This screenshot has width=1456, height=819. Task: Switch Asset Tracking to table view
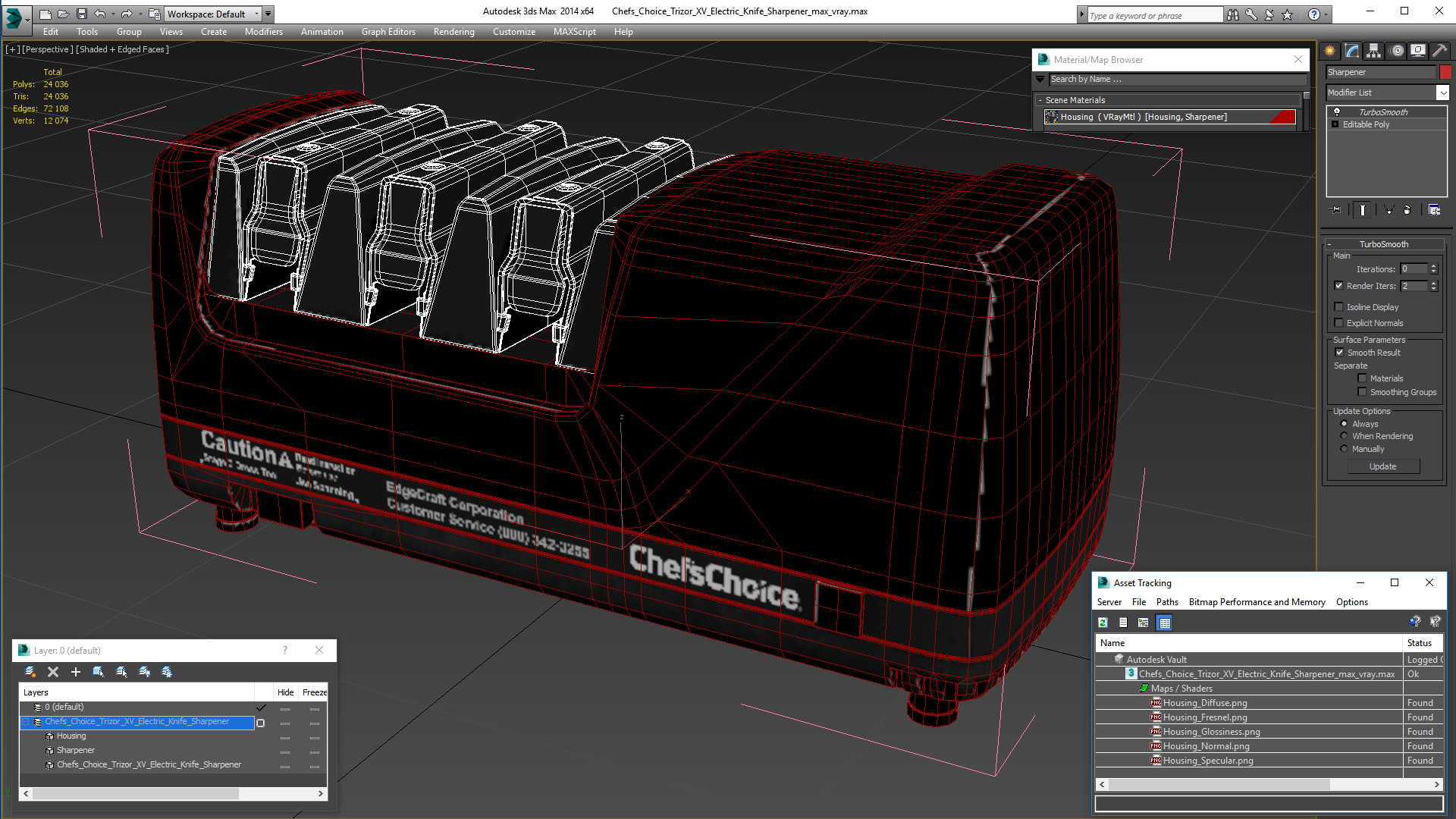(1165, 623)
